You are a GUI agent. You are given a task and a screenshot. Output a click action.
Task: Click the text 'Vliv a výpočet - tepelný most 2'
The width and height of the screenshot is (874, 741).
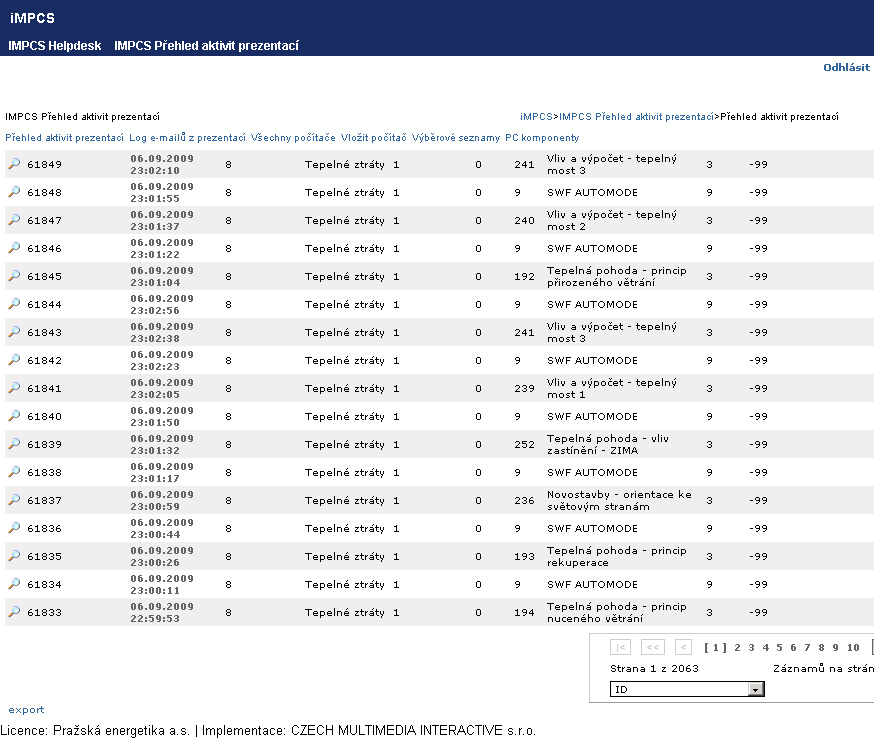coord(611,220)
